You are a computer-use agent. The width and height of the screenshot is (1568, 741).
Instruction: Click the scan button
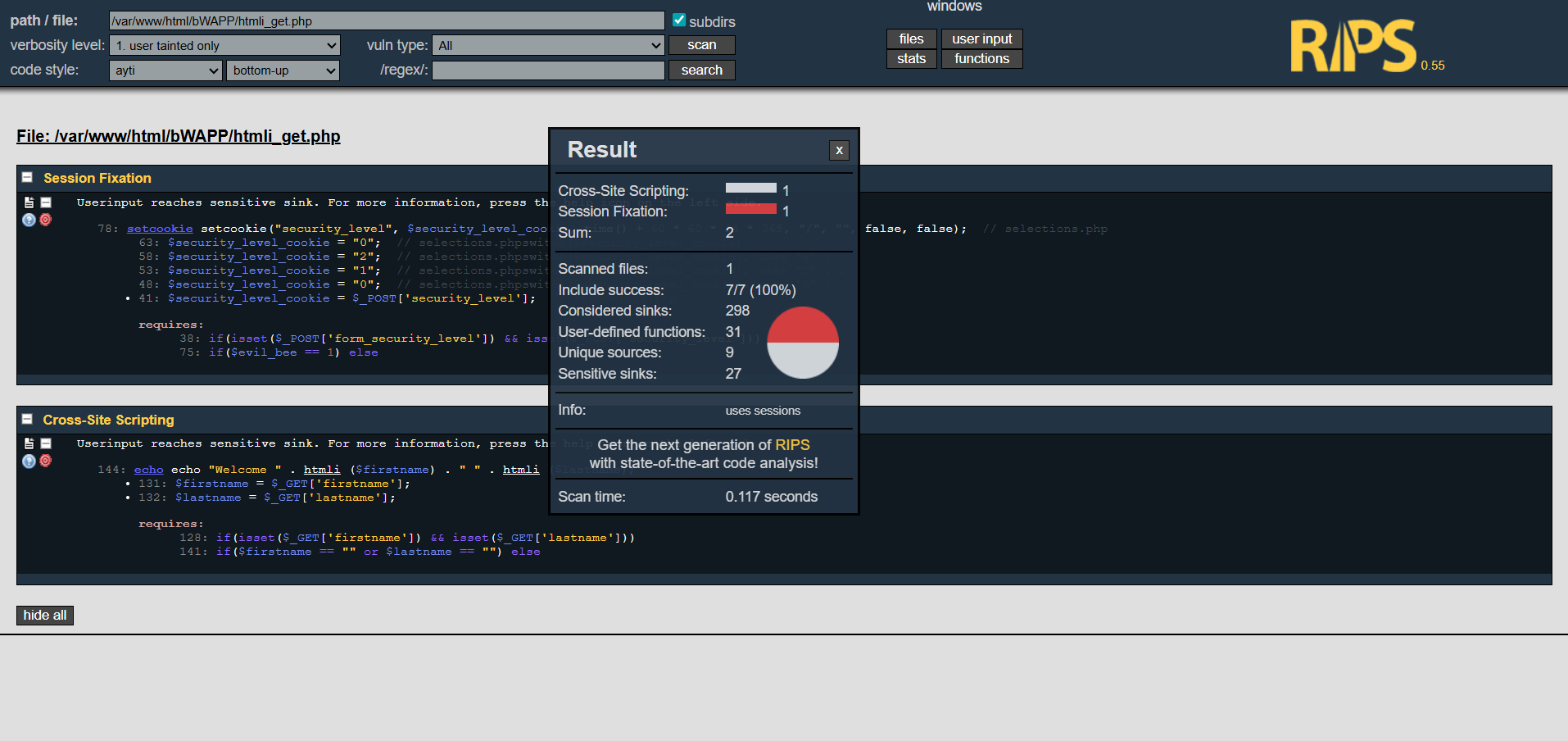[701, 45]
